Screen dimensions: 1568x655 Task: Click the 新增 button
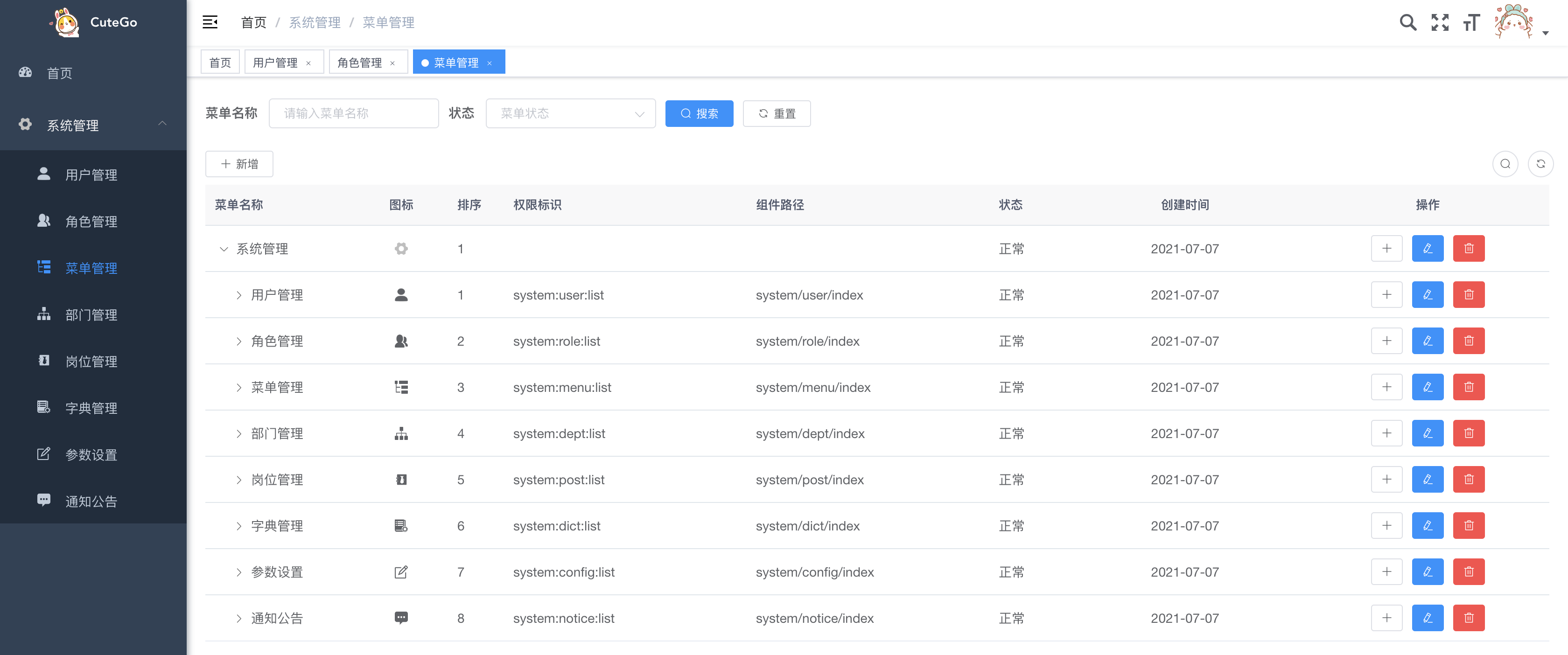(239, 164)
